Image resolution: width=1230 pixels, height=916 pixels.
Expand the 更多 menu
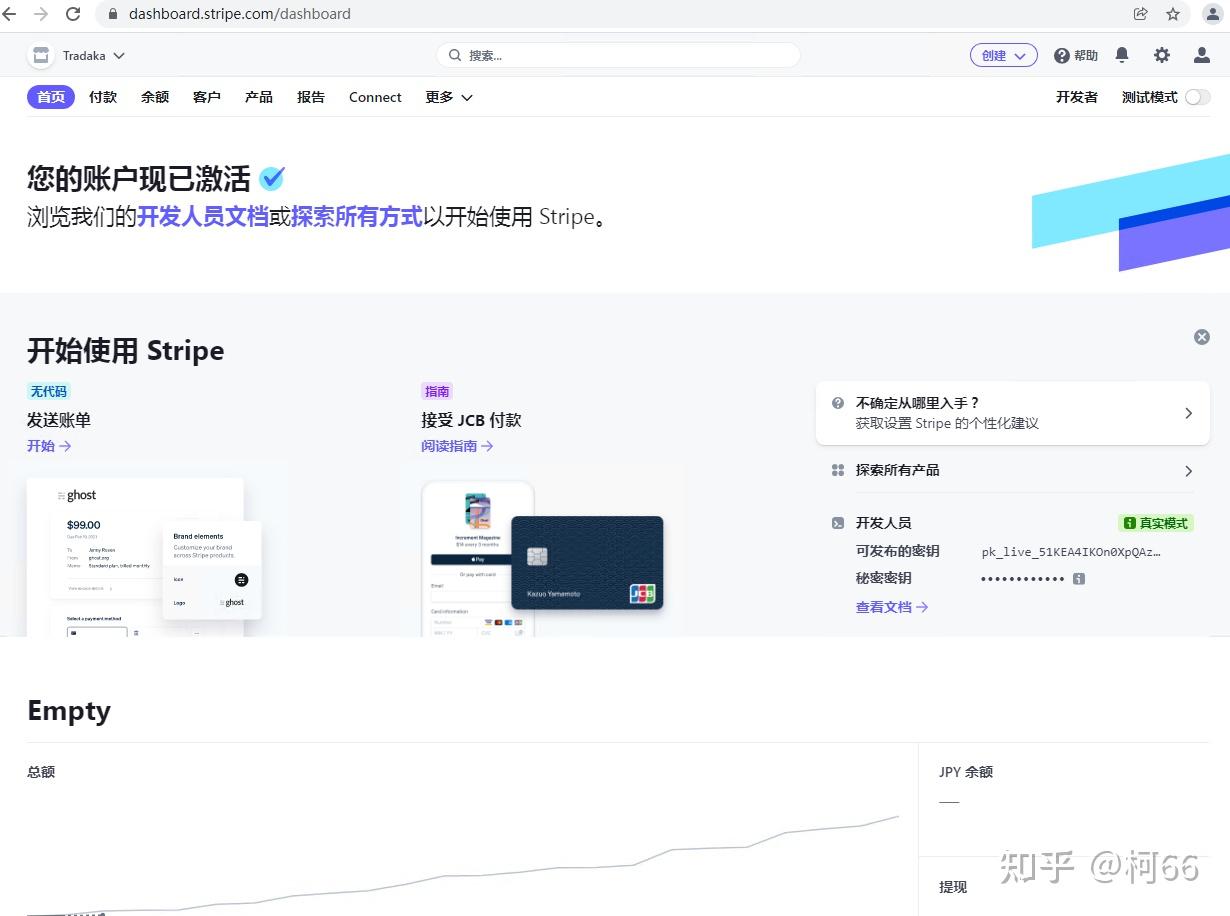click(x=449, y=97)
